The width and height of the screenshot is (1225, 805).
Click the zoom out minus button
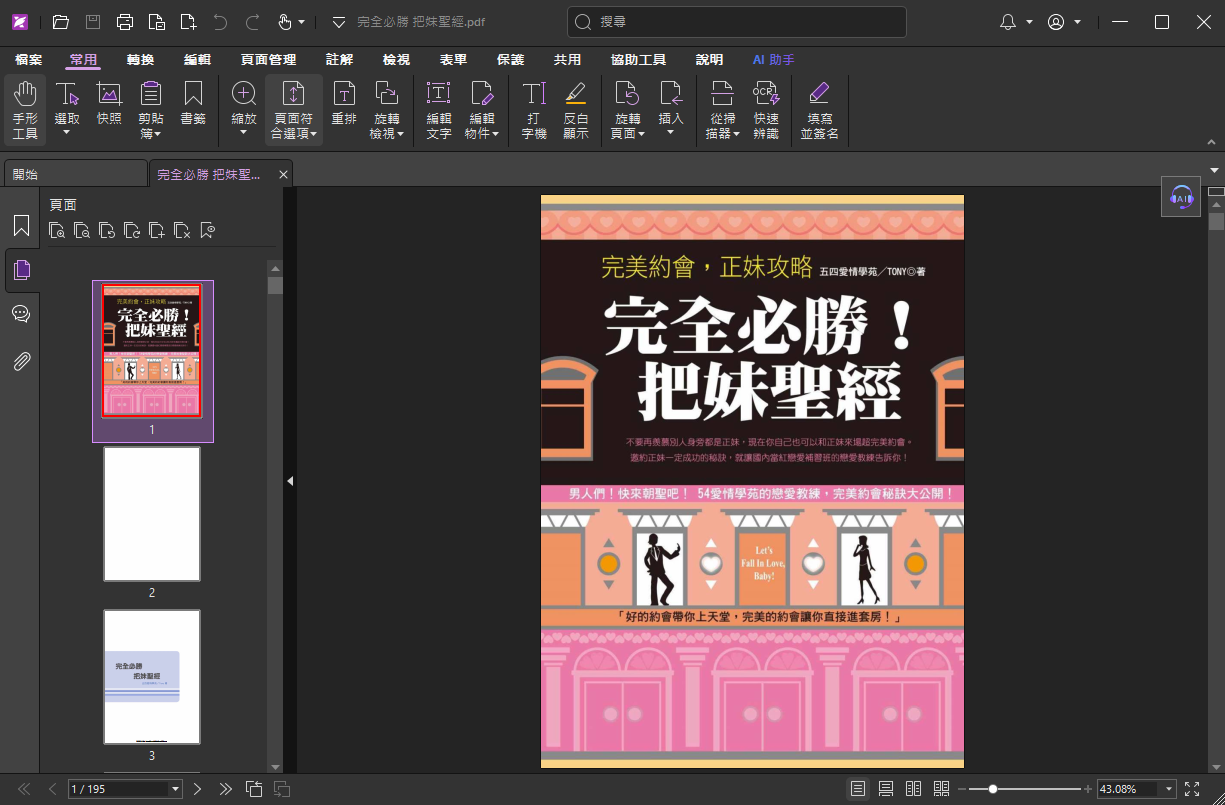[963, 789]
